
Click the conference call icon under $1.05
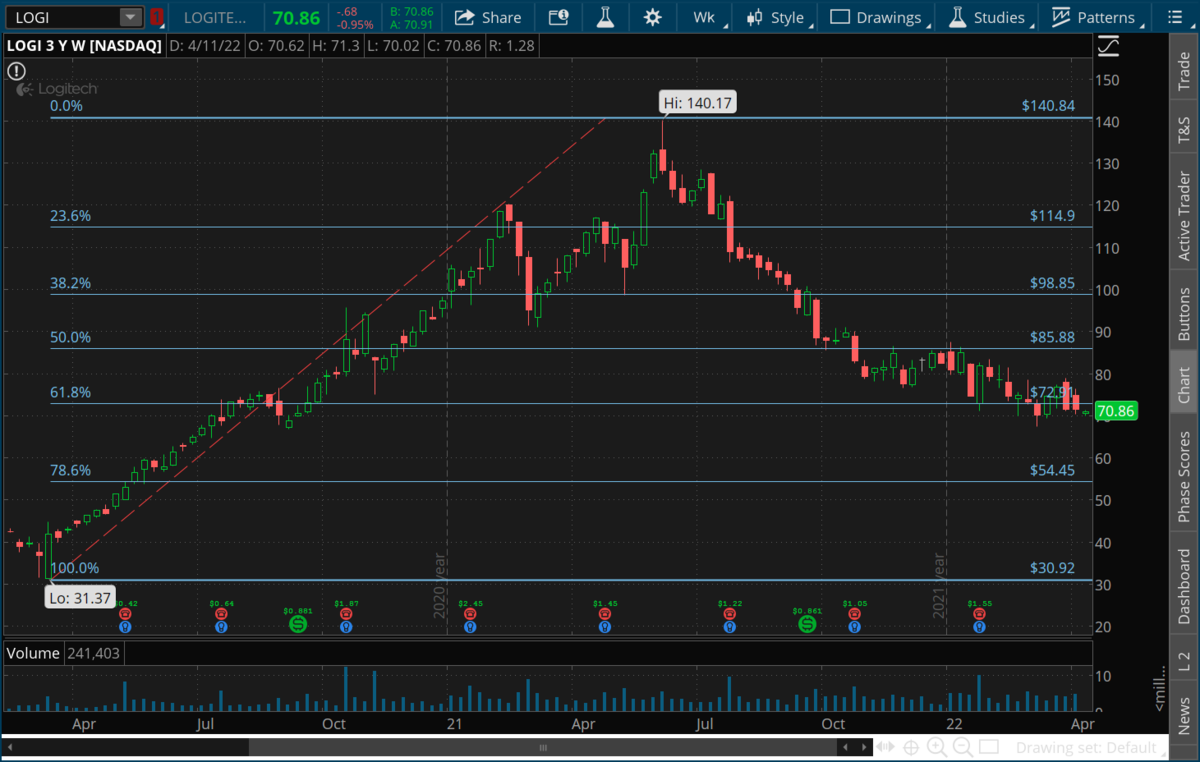(854, 613)
